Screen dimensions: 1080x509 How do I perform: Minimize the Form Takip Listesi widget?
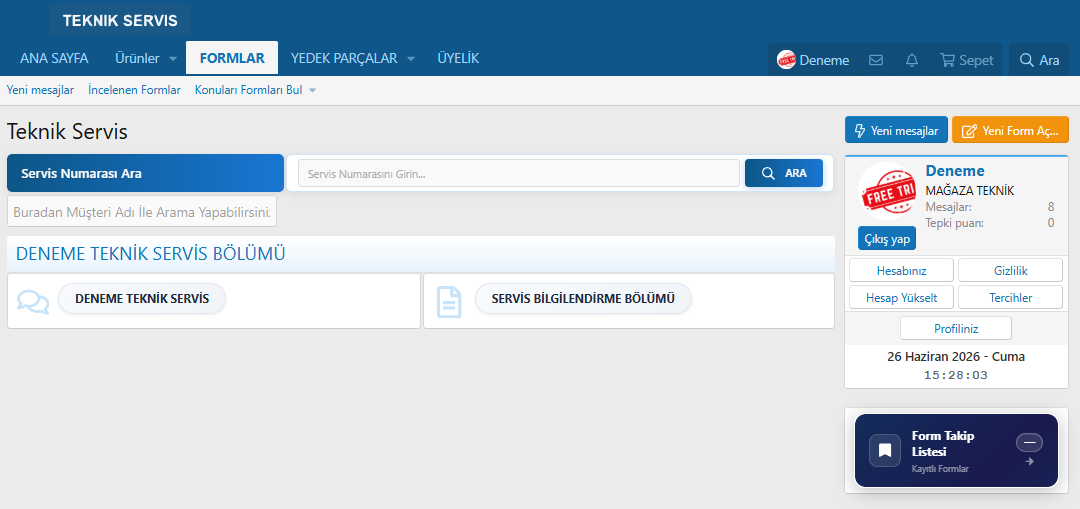click(1029, 442)
